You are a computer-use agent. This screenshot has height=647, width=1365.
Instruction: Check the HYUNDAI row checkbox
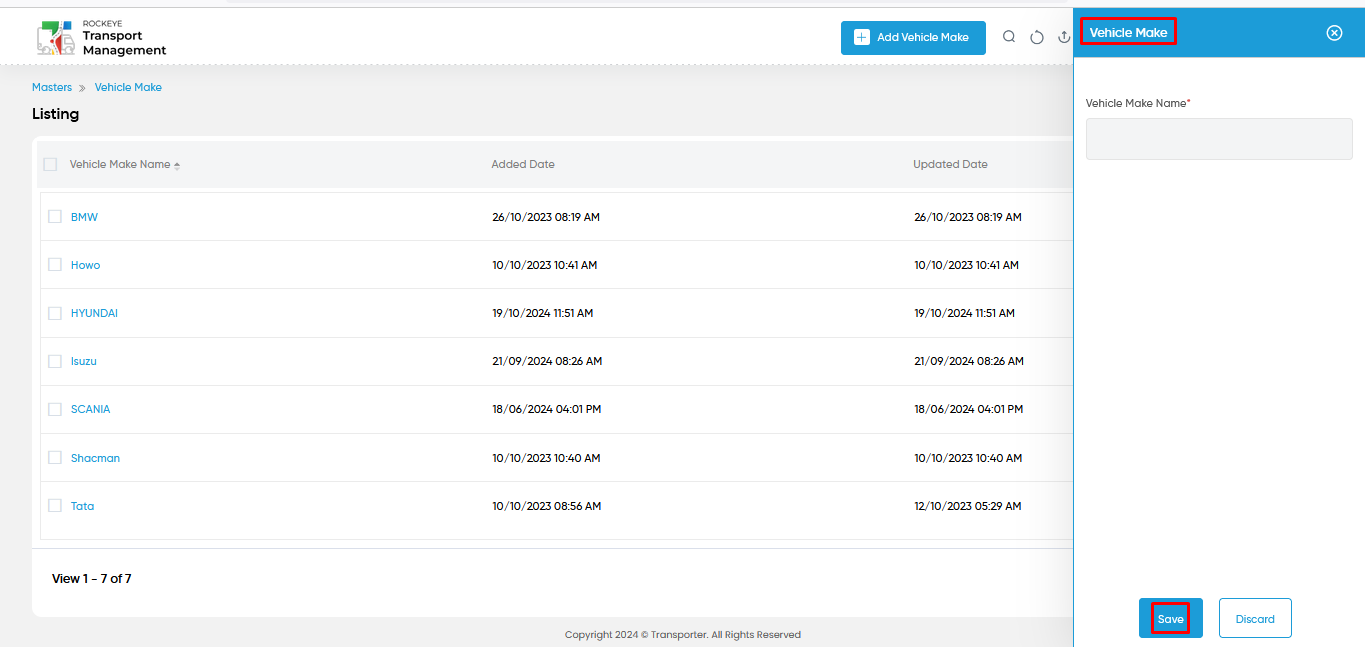pos(55,313)
